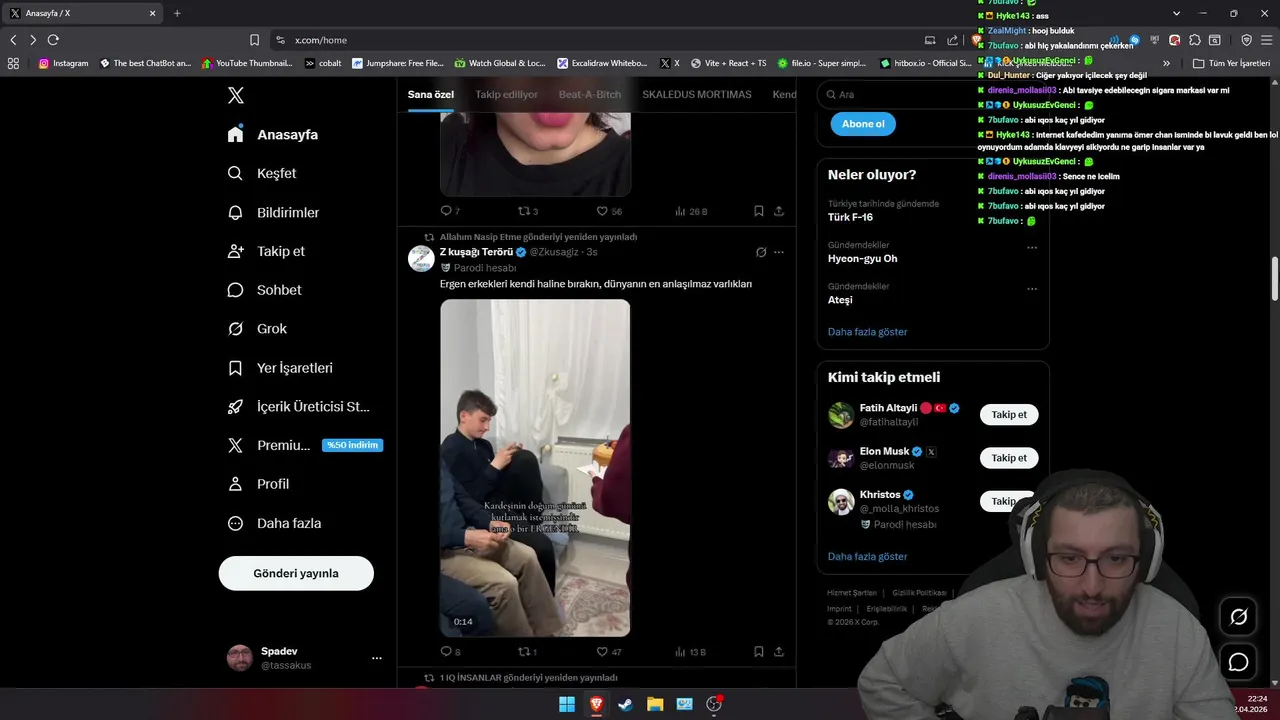This screenshot has height=720, width=1280.
Task: Open Steam from taskbar
Action: (625, 704)
